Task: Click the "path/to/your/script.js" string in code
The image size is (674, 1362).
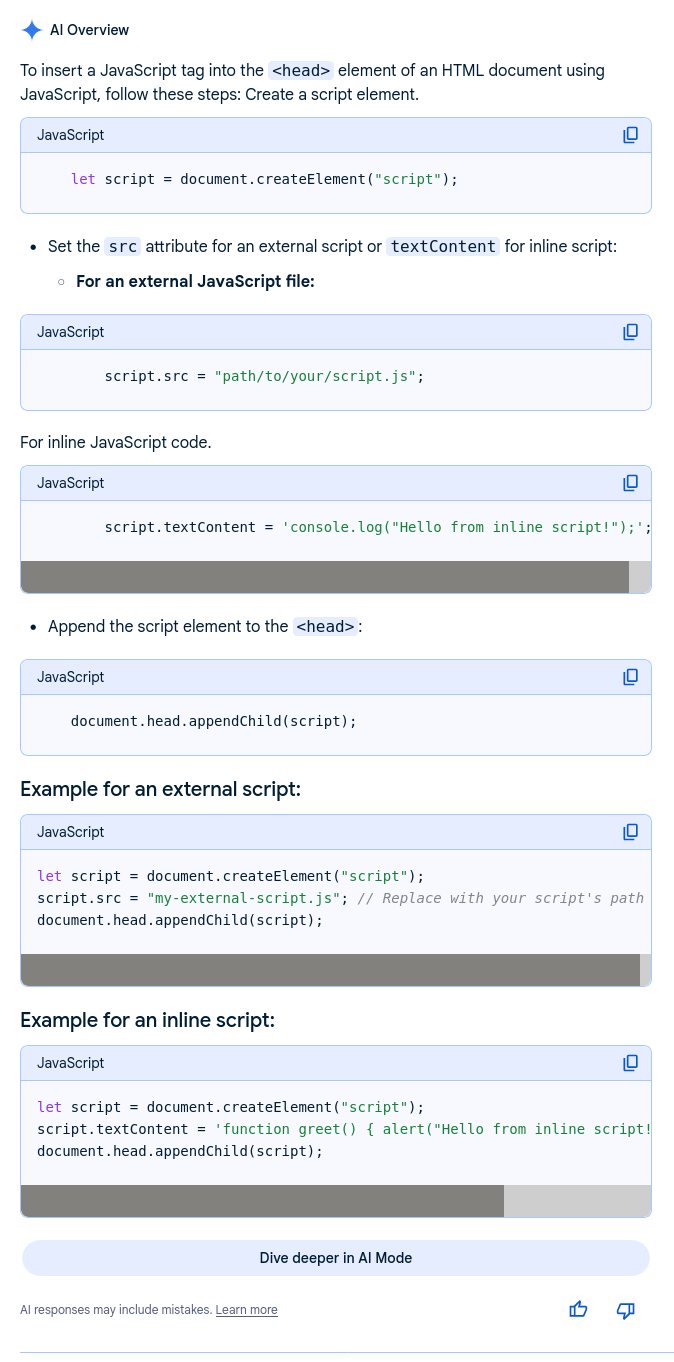Action: click(315, 377)
